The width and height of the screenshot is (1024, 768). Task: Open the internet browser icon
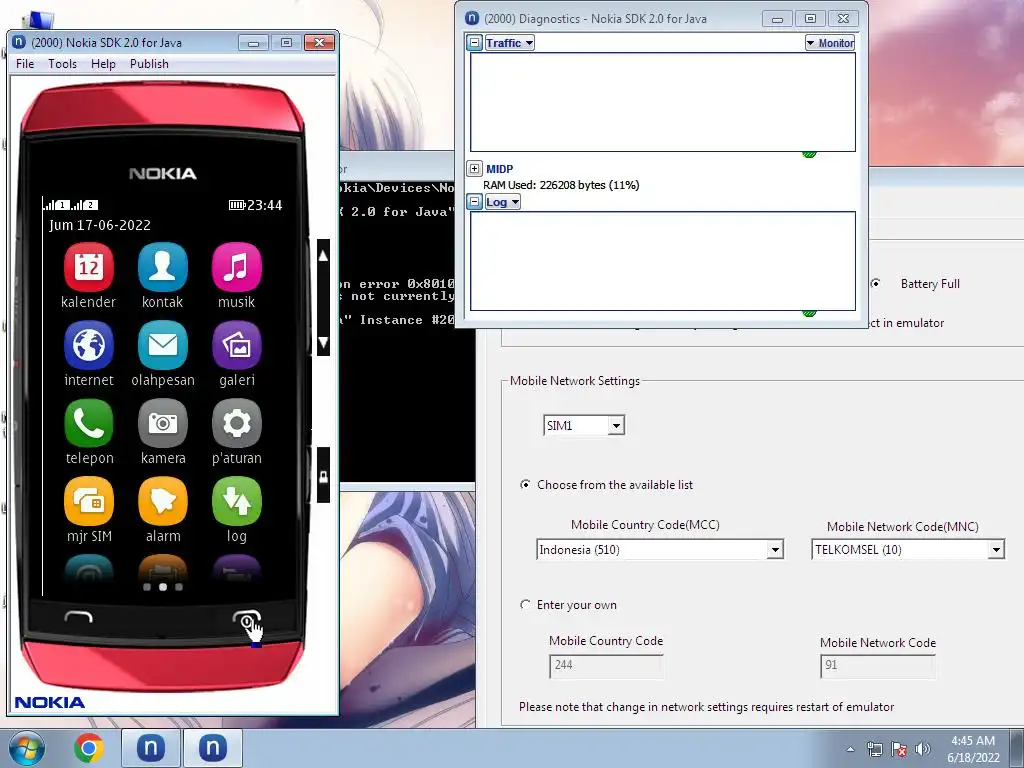89,345
